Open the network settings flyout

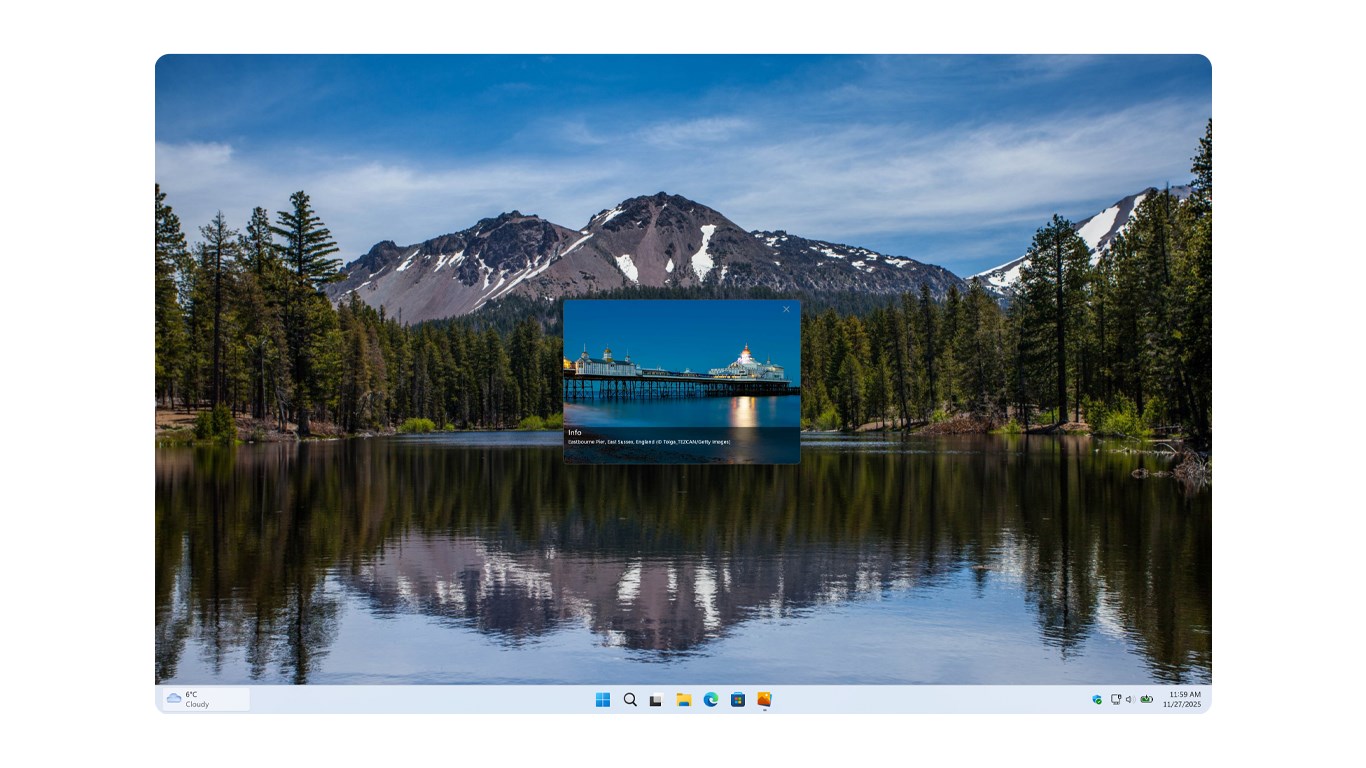[x=1116, y=700]
